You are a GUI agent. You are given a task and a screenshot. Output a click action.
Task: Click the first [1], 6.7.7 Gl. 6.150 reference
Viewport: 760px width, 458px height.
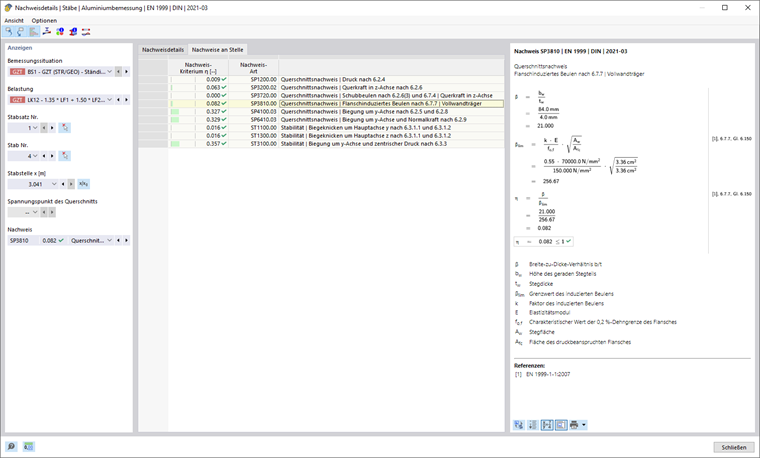pos(731,139)
